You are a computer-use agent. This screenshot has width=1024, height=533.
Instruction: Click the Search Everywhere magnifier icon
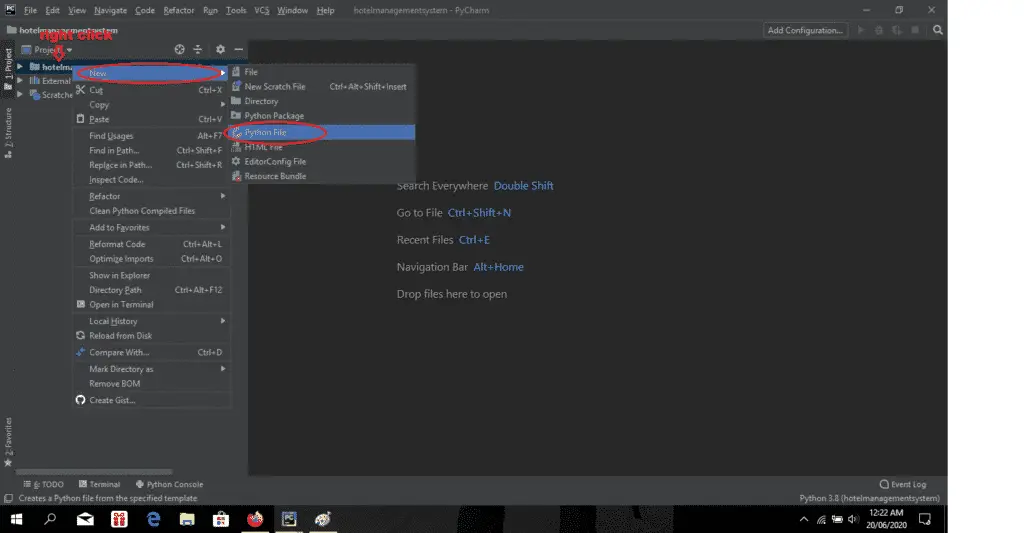click(x=938, y=30)
